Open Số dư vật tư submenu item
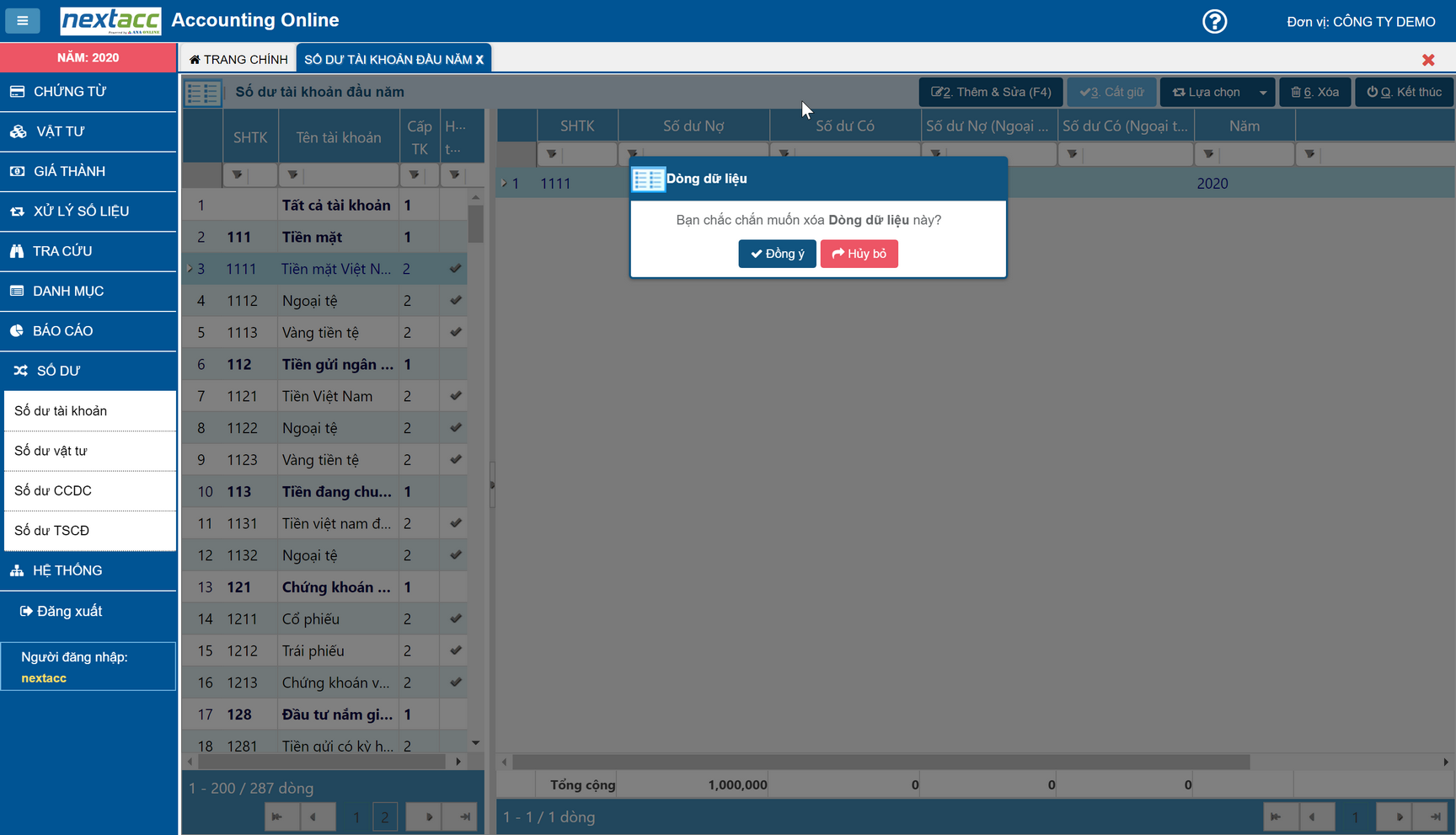1456x835 pixels. (51, 451)
